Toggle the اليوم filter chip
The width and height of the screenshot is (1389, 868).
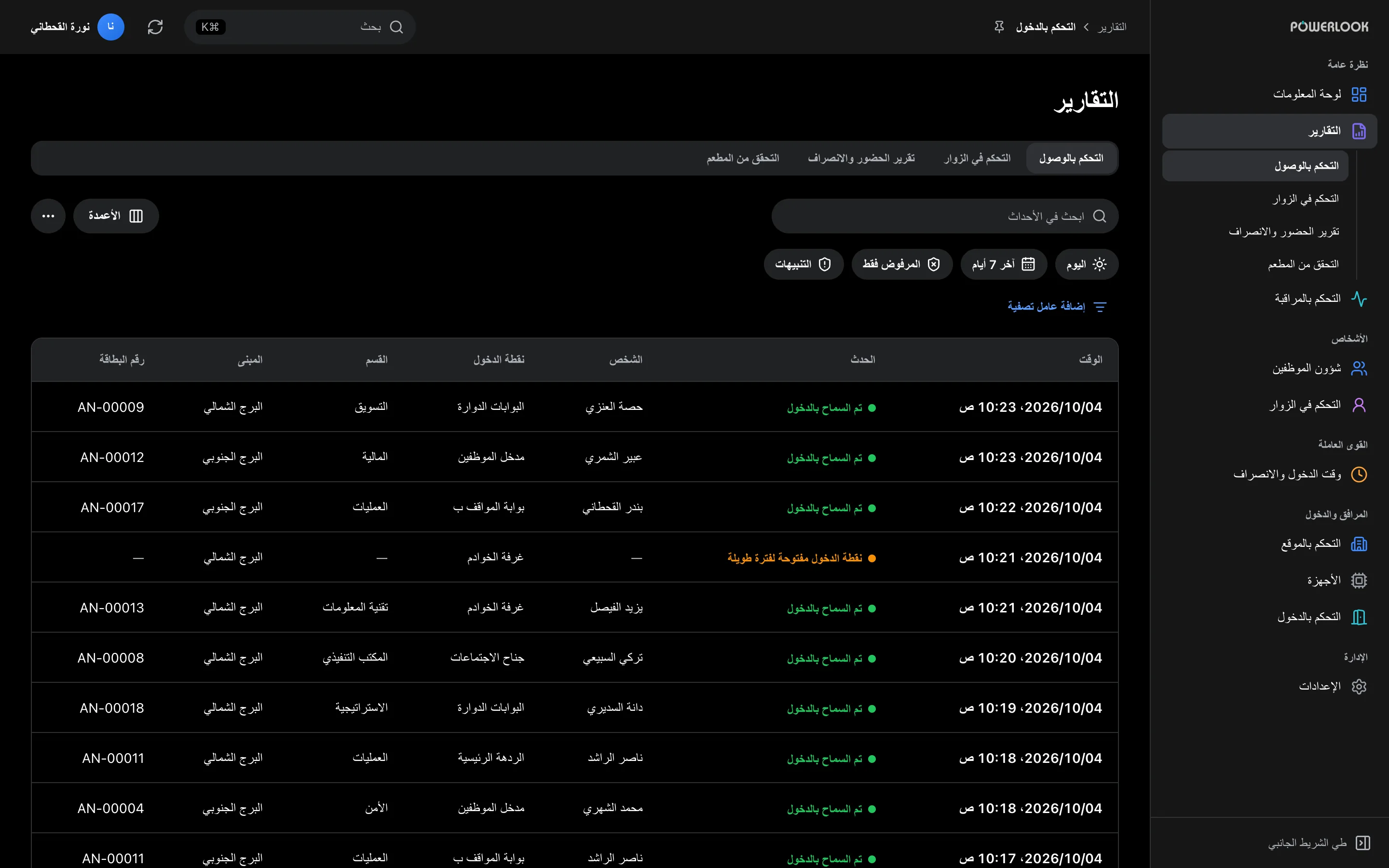[x=1087, y=265]
